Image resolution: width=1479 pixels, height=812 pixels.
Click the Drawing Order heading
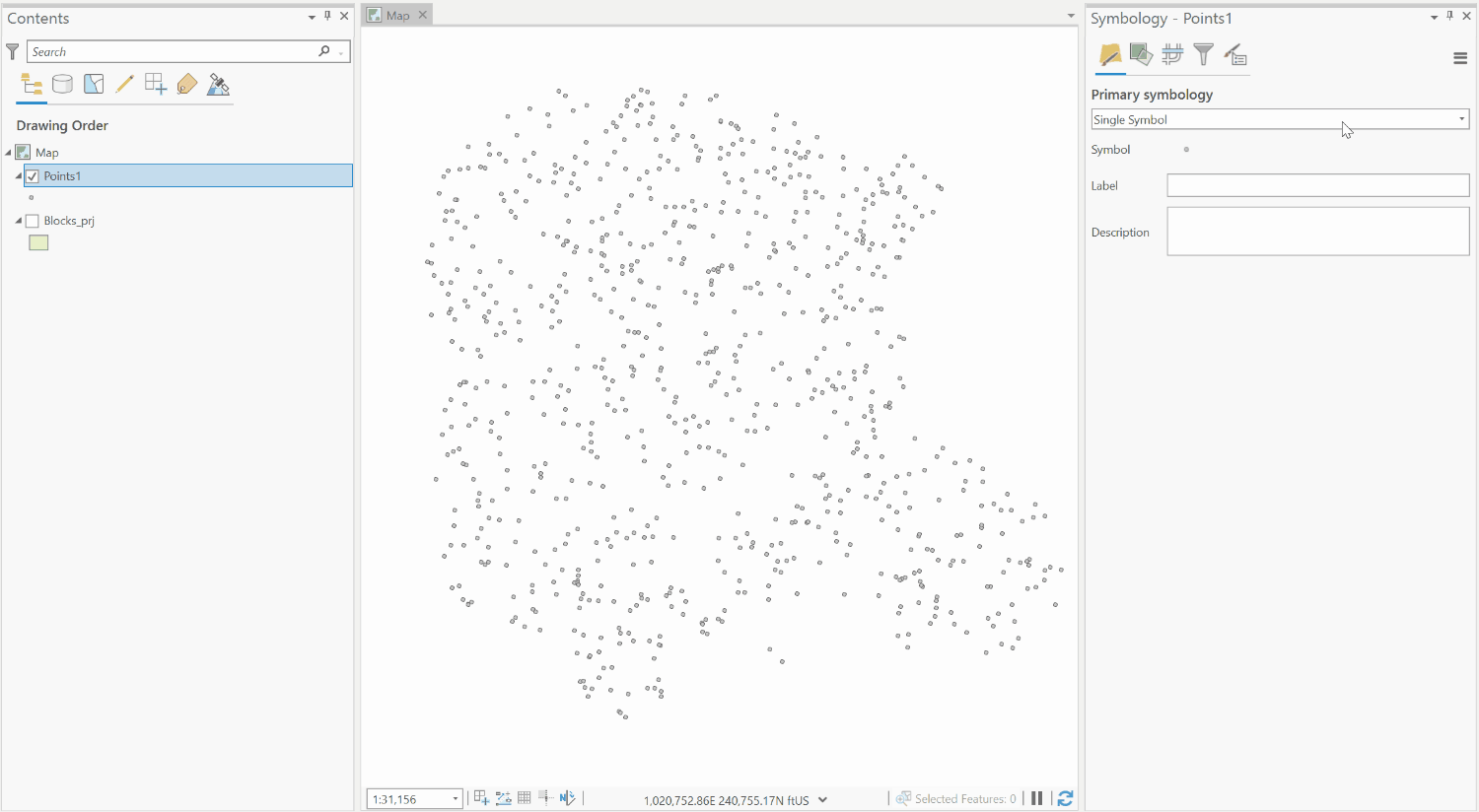[62, 125]
